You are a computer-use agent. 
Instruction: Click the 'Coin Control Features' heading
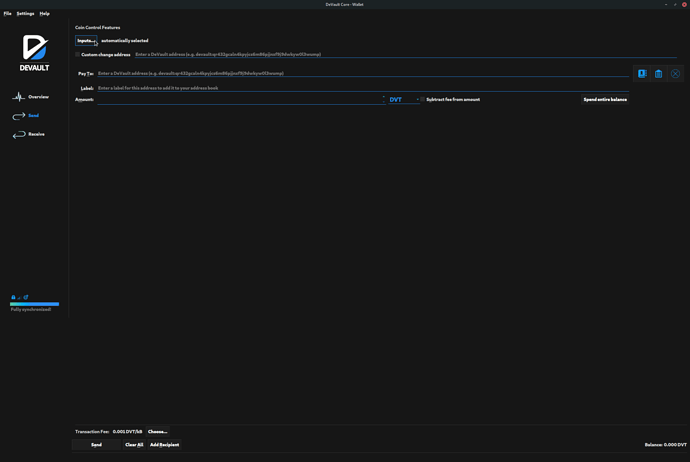[x=98, y=27]
